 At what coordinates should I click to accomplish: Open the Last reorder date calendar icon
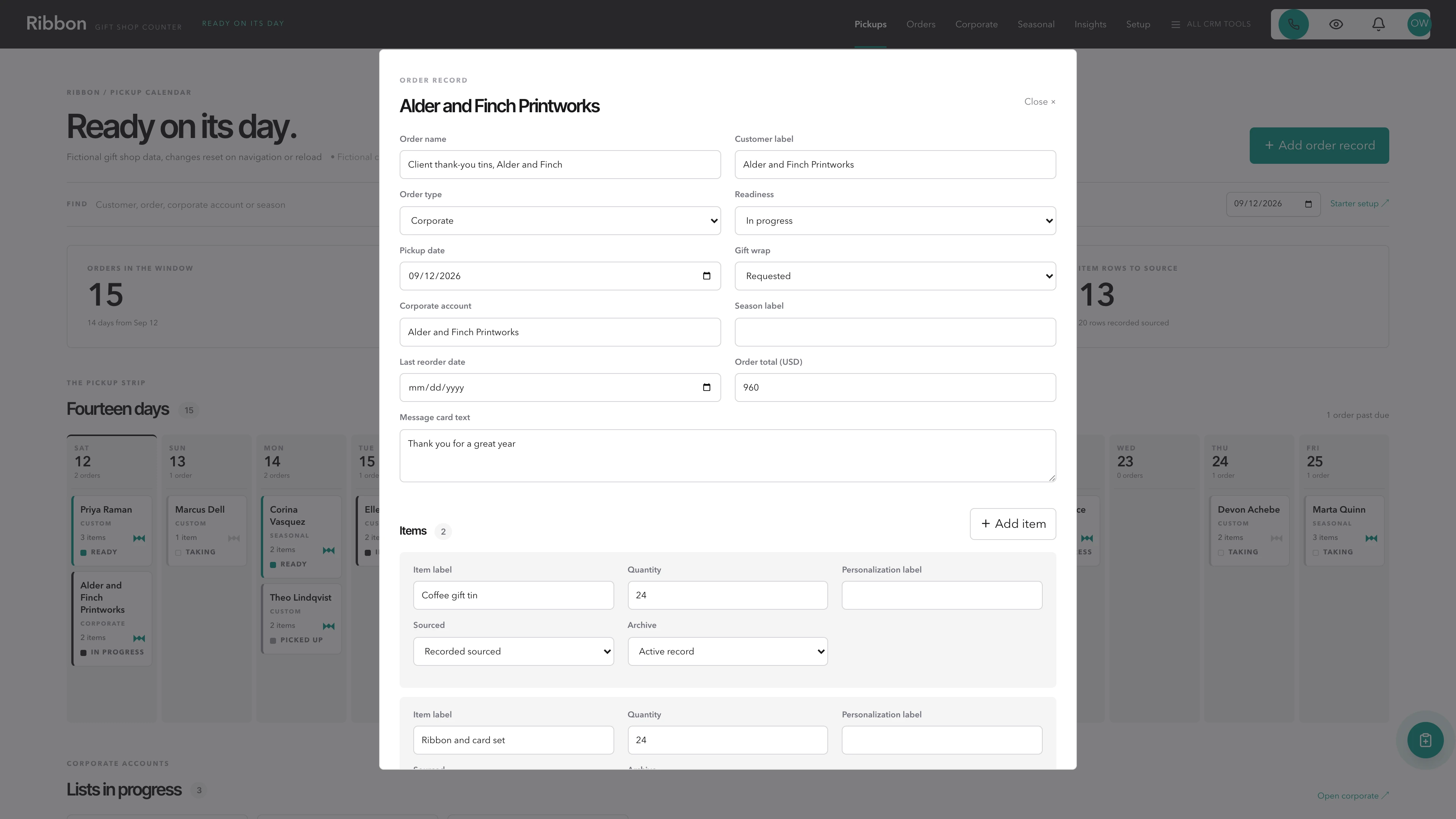[x=706, y=387]
